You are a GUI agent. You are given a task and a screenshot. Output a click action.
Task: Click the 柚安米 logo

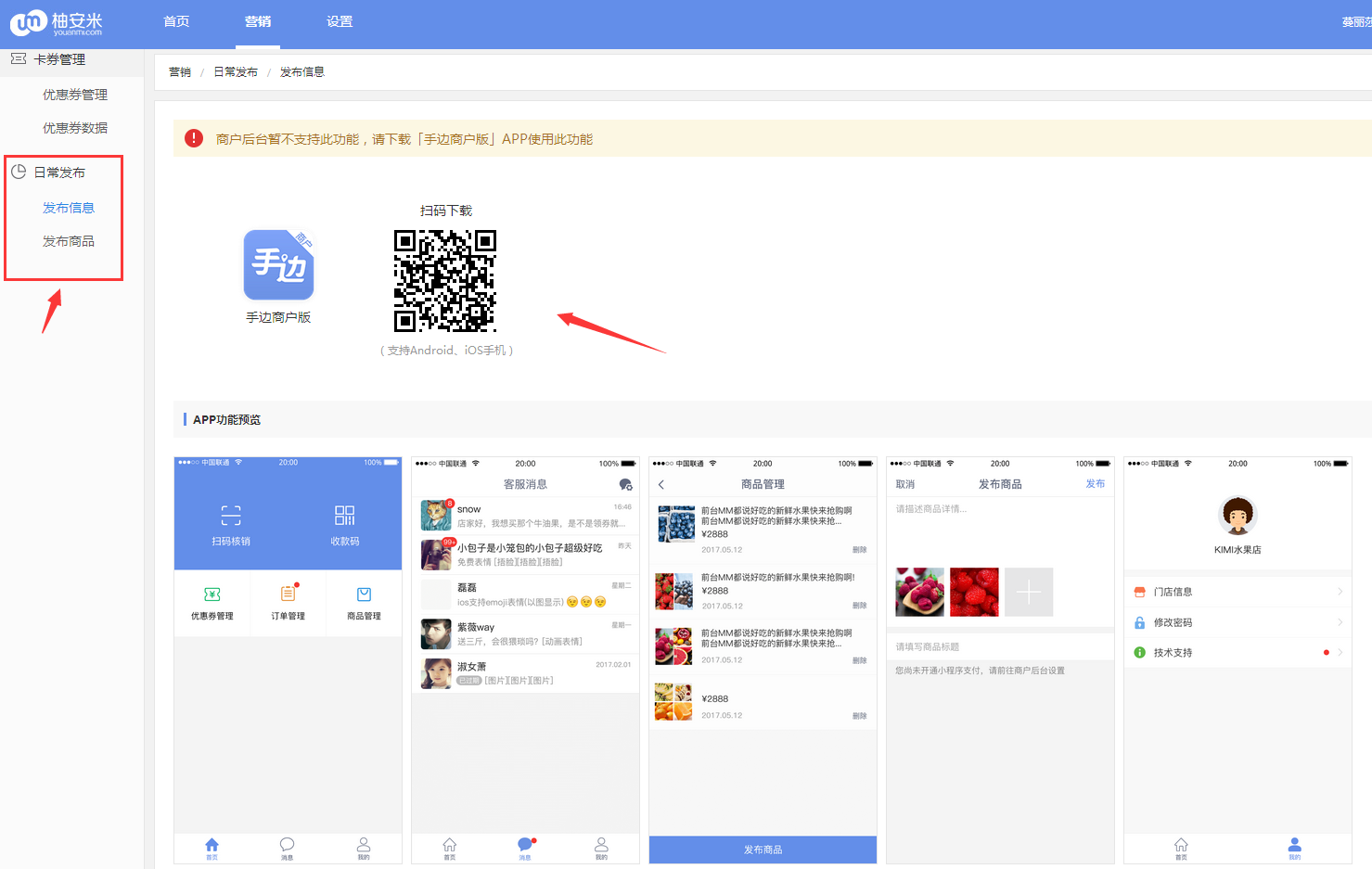pyautogui.click(x=57, y=22)
